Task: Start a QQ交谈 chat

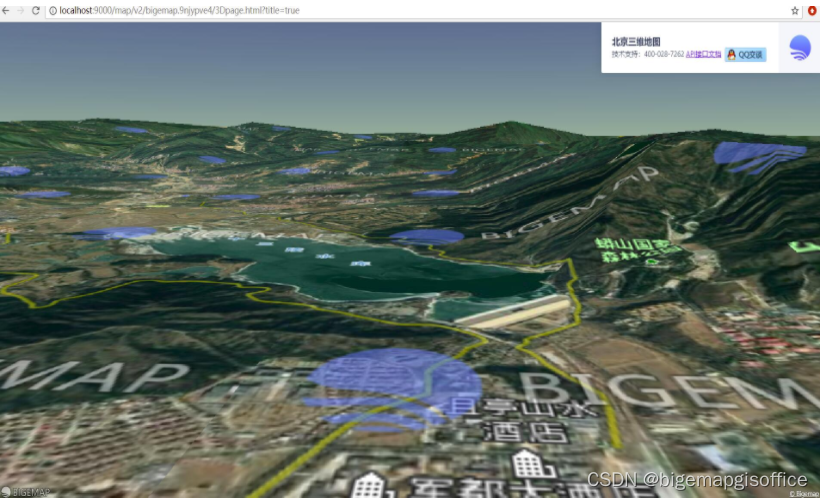Action: pos(745,55)
